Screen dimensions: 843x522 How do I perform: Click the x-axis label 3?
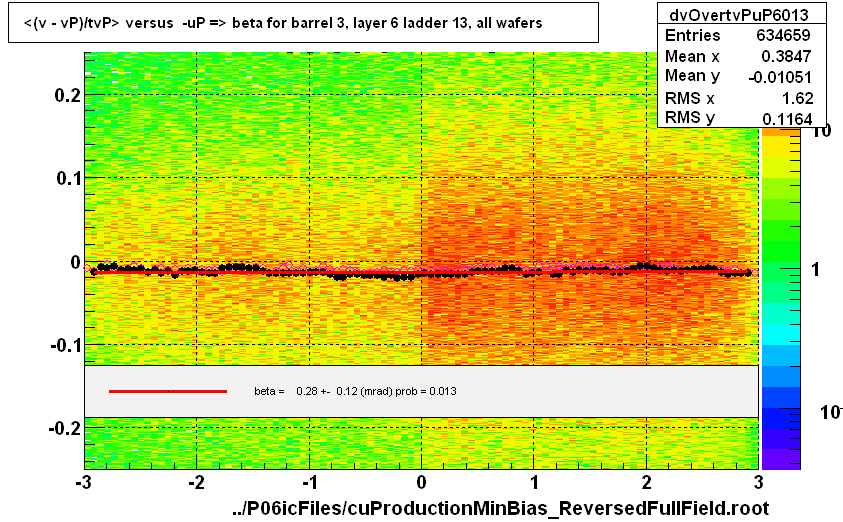(x=759, y=482)
